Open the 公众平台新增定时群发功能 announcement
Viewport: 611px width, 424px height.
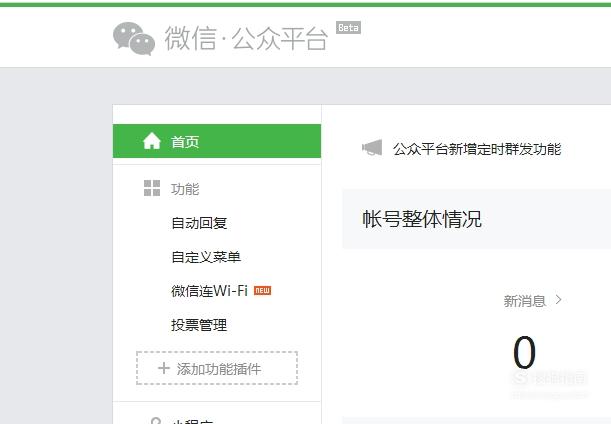point(477,149)
